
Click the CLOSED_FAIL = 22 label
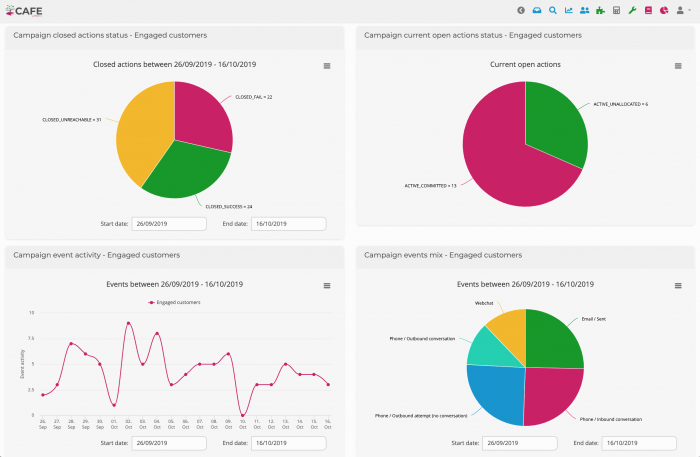pyautogui.click(x=254, y=97)
